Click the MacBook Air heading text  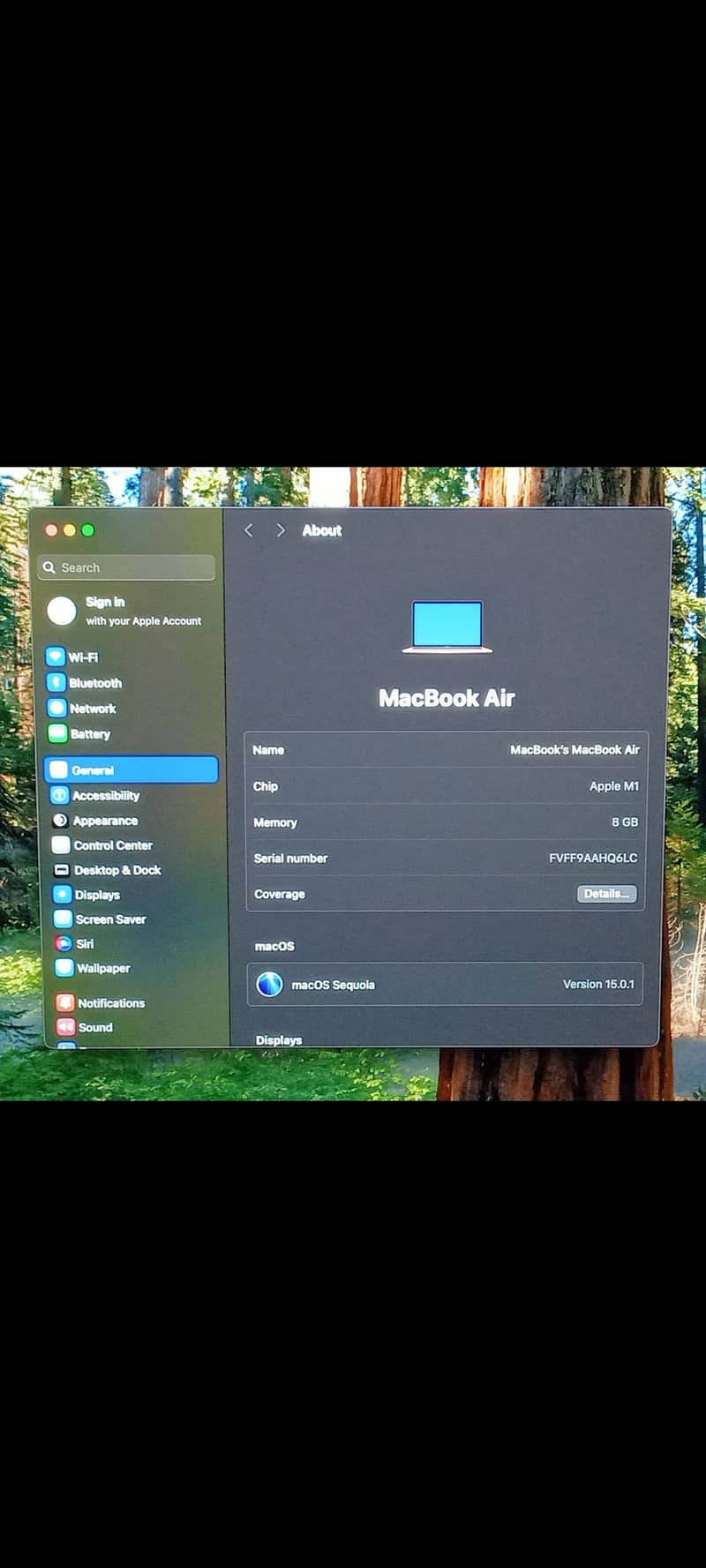point(447,698)
